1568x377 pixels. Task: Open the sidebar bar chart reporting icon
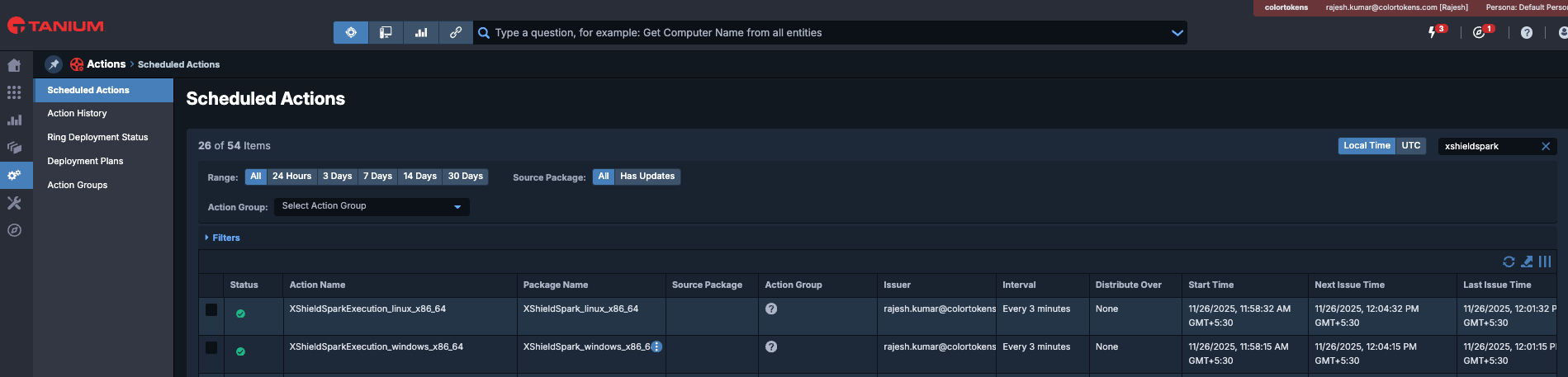14,120
